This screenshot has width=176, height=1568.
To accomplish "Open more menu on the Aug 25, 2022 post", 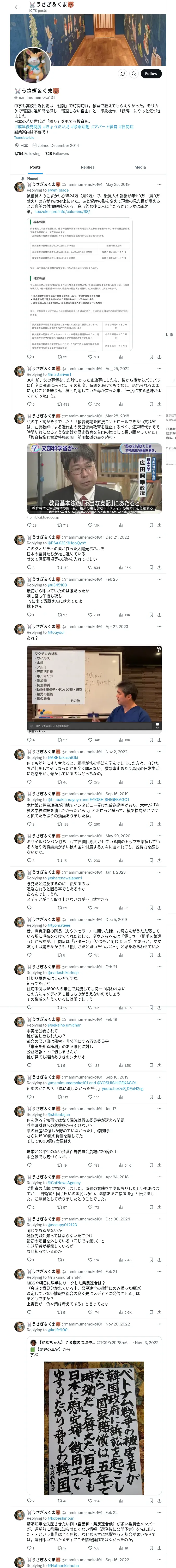I will point(159,368).
